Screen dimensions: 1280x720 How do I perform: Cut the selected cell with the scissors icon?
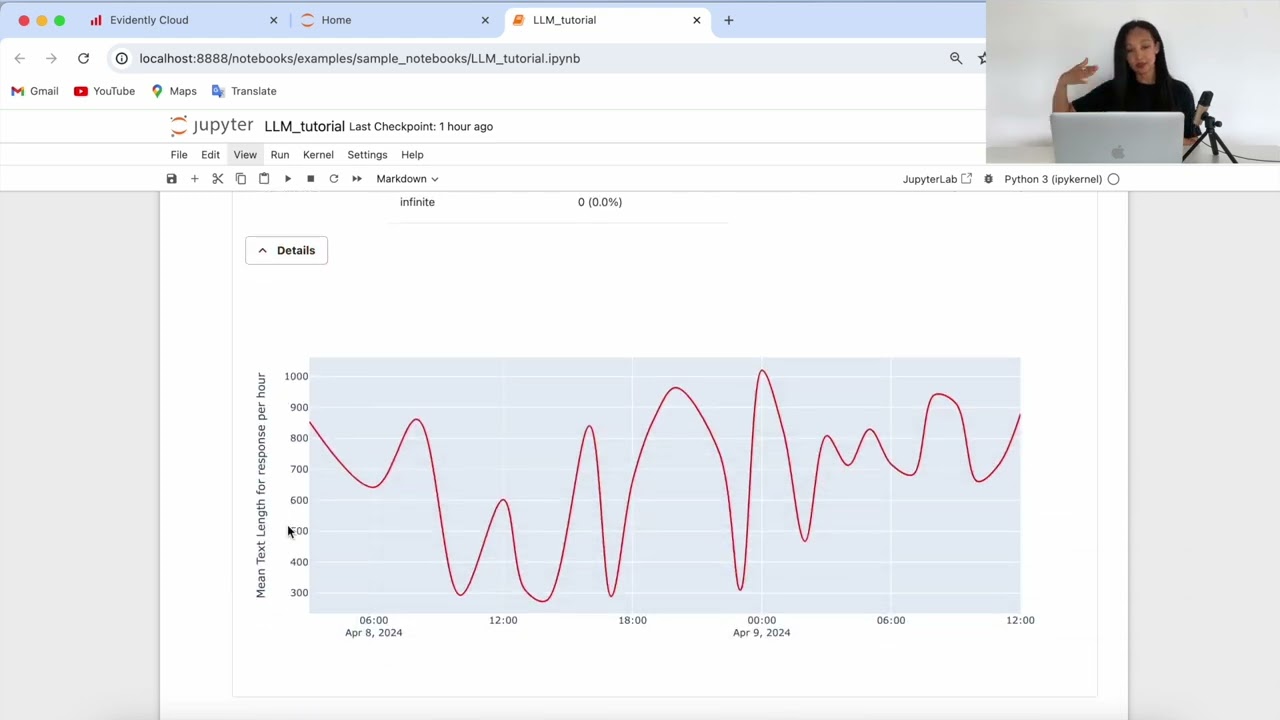tap(217, 179)
